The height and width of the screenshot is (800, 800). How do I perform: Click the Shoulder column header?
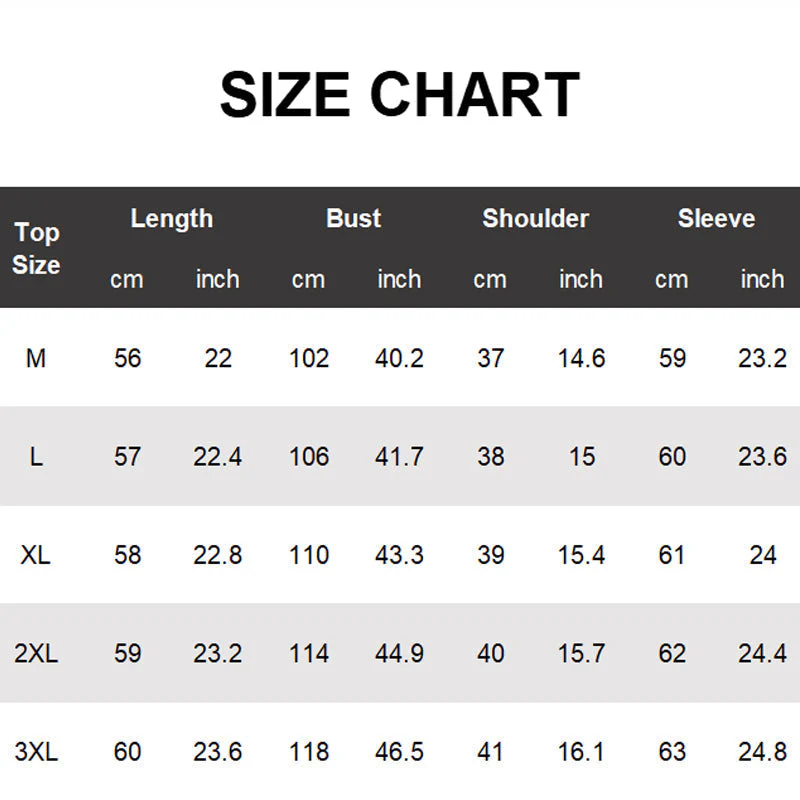click(x=535, y=218)
